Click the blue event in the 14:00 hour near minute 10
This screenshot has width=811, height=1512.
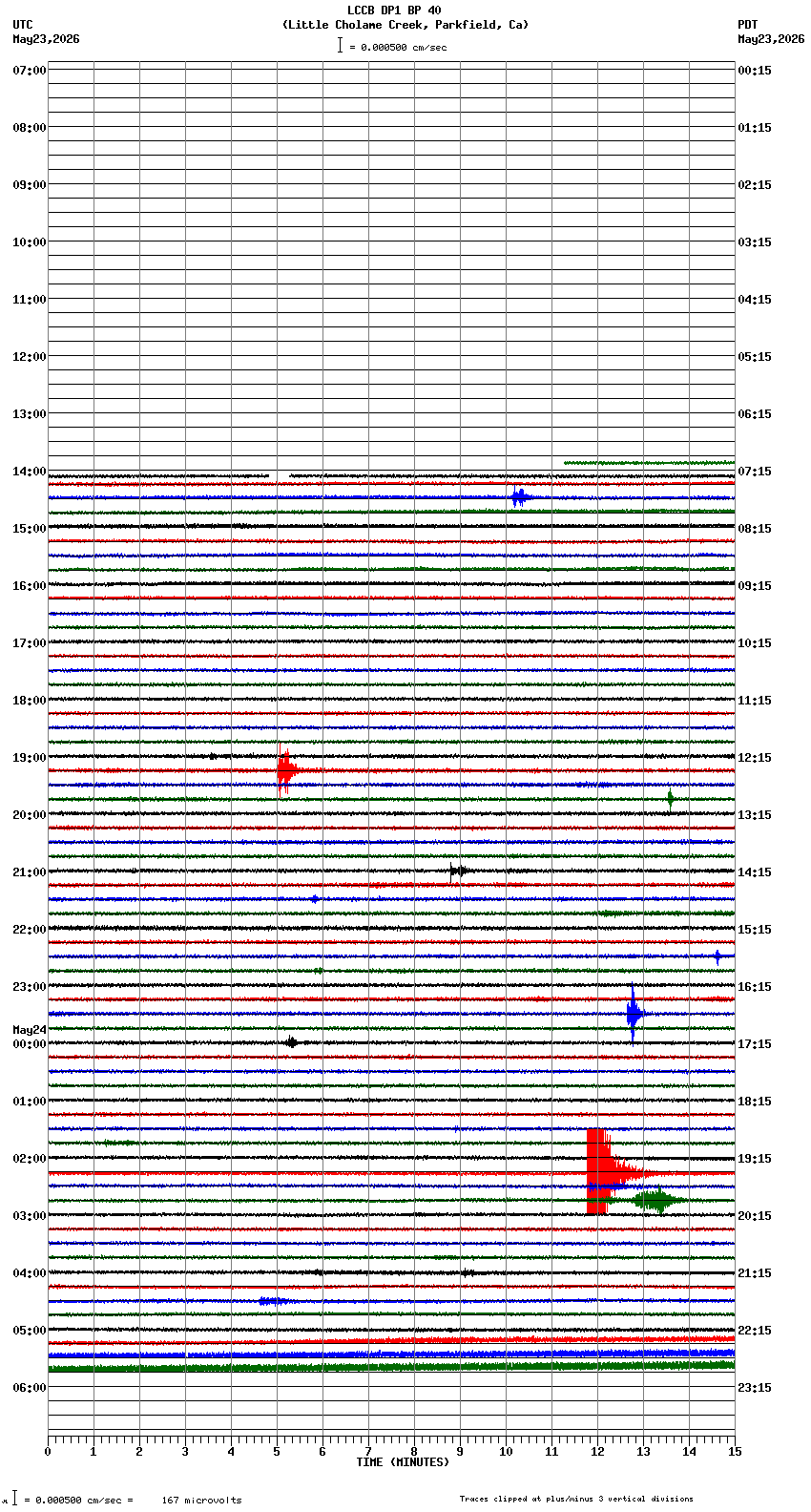coord(519,497)
